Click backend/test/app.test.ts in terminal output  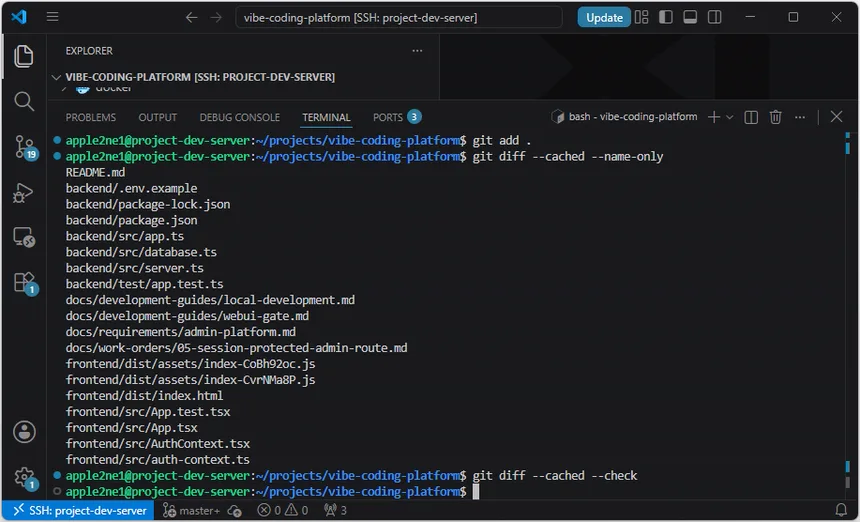pos(145,284)
